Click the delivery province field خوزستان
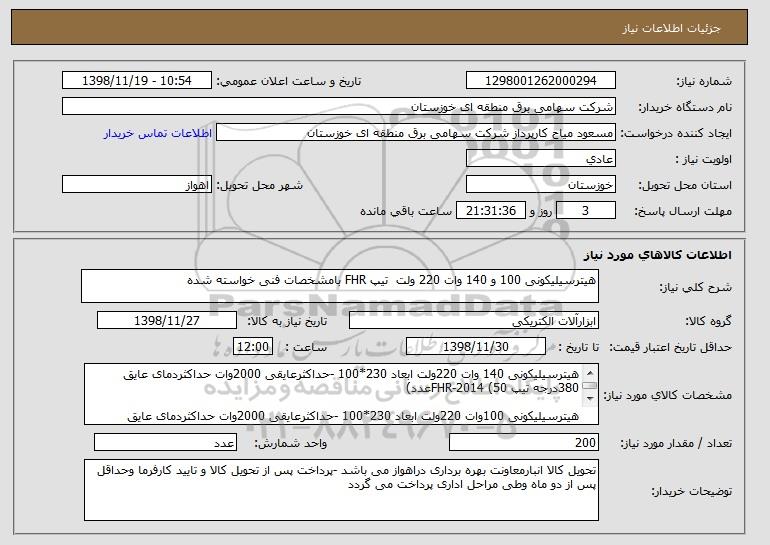The image size is (770, 545). point(541,185)
